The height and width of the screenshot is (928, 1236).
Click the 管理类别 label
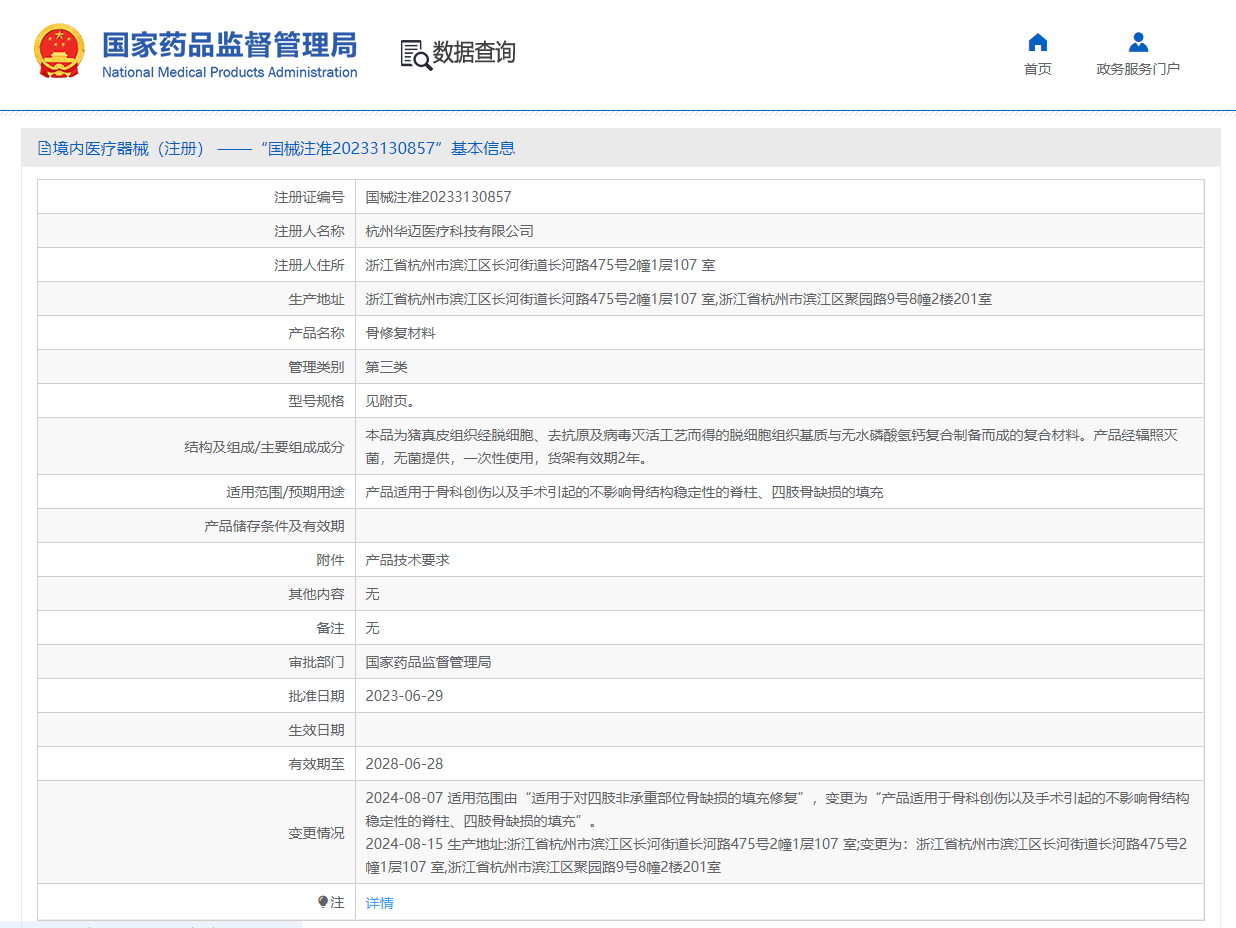(x=316, y=367)
